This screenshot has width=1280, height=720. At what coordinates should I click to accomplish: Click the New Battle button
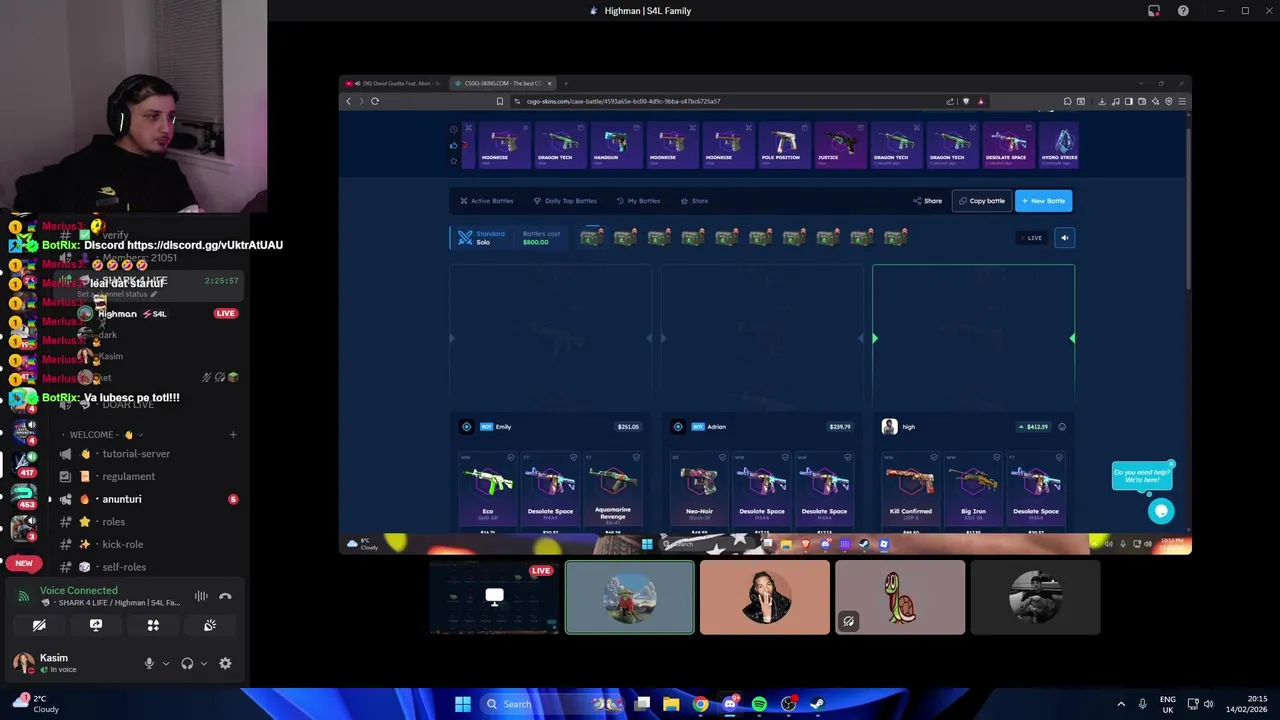(x=1044, y=201)
